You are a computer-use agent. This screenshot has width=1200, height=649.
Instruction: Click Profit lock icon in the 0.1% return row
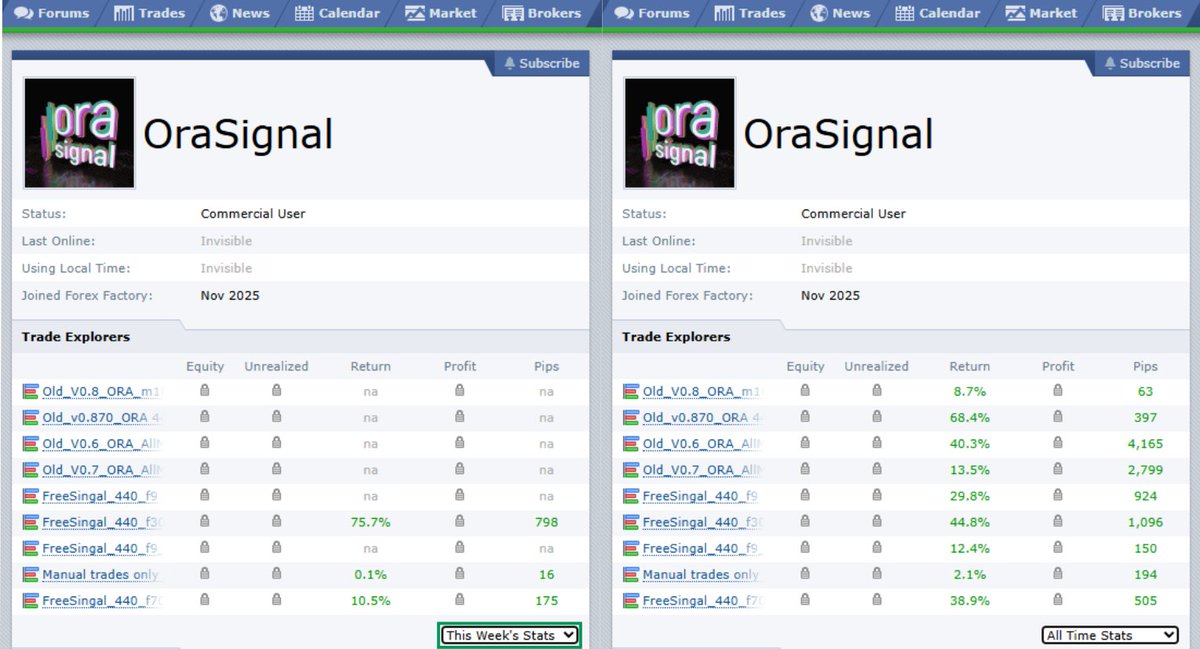[460, 573]
